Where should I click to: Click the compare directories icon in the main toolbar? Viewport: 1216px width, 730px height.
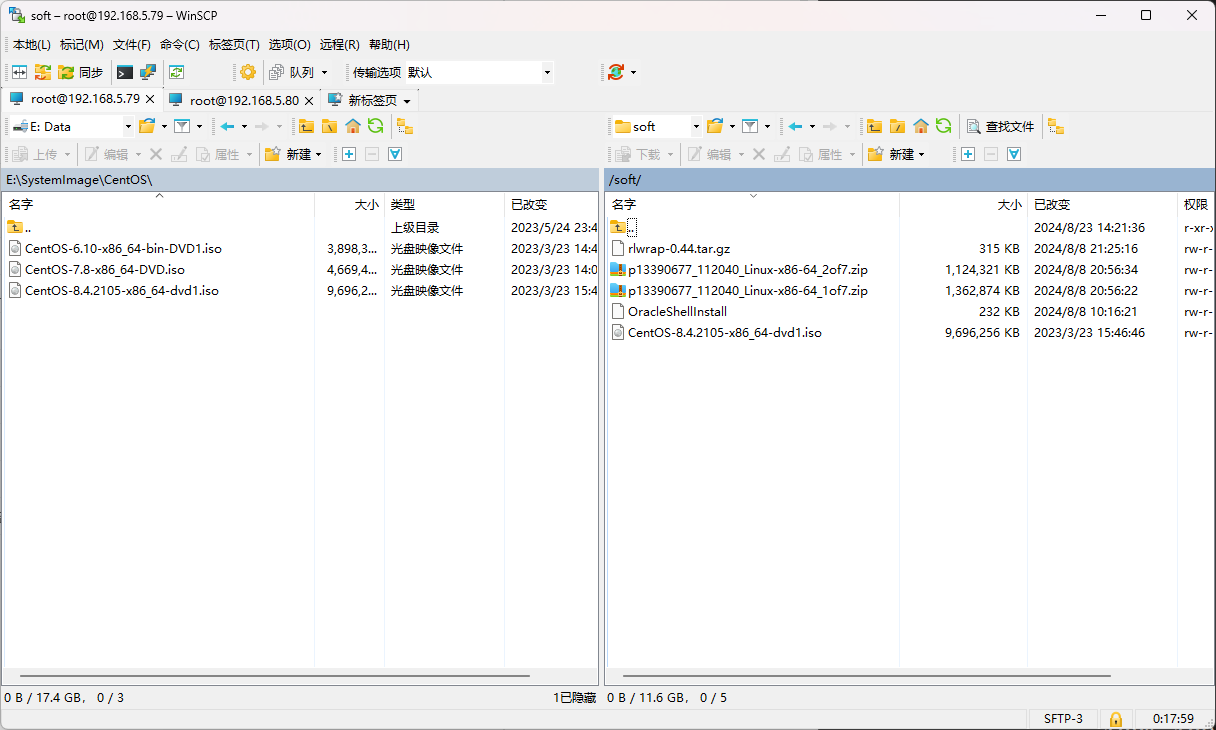[x=19, y=72]
